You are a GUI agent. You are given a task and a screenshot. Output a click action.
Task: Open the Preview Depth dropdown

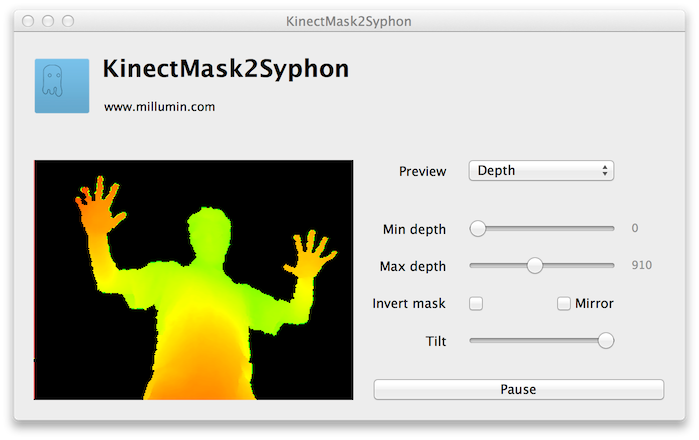point(541,171)
